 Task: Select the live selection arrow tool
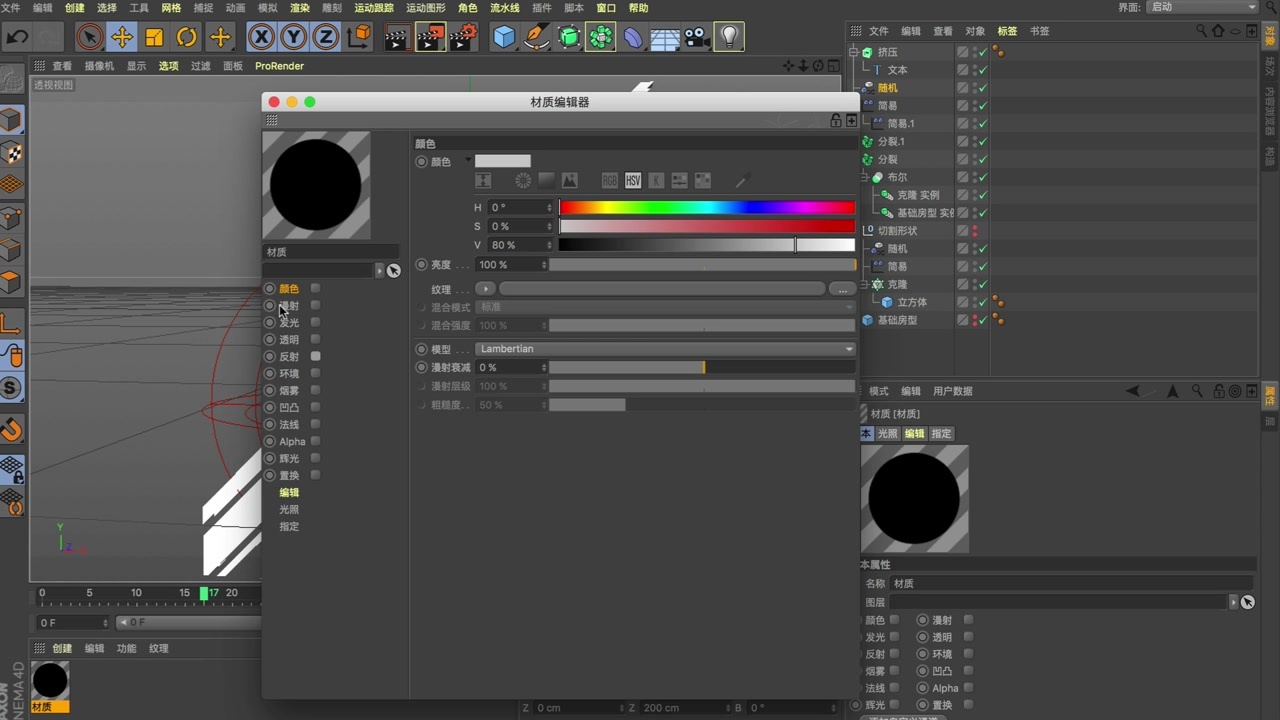tap(89, 38)
